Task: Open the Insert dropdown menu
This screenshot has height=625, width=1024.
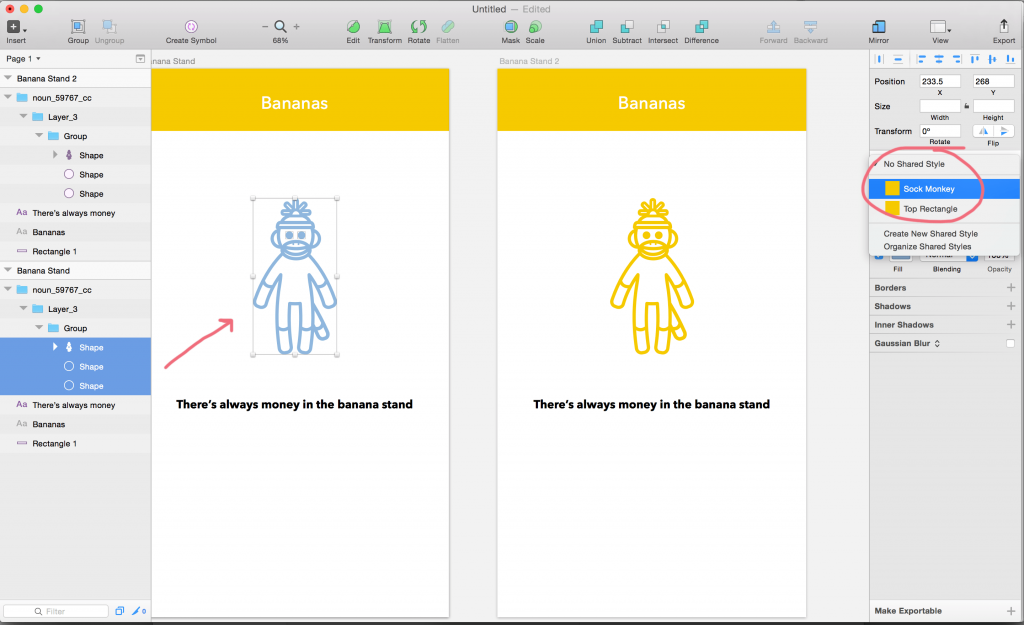Action: coord(16,27)
